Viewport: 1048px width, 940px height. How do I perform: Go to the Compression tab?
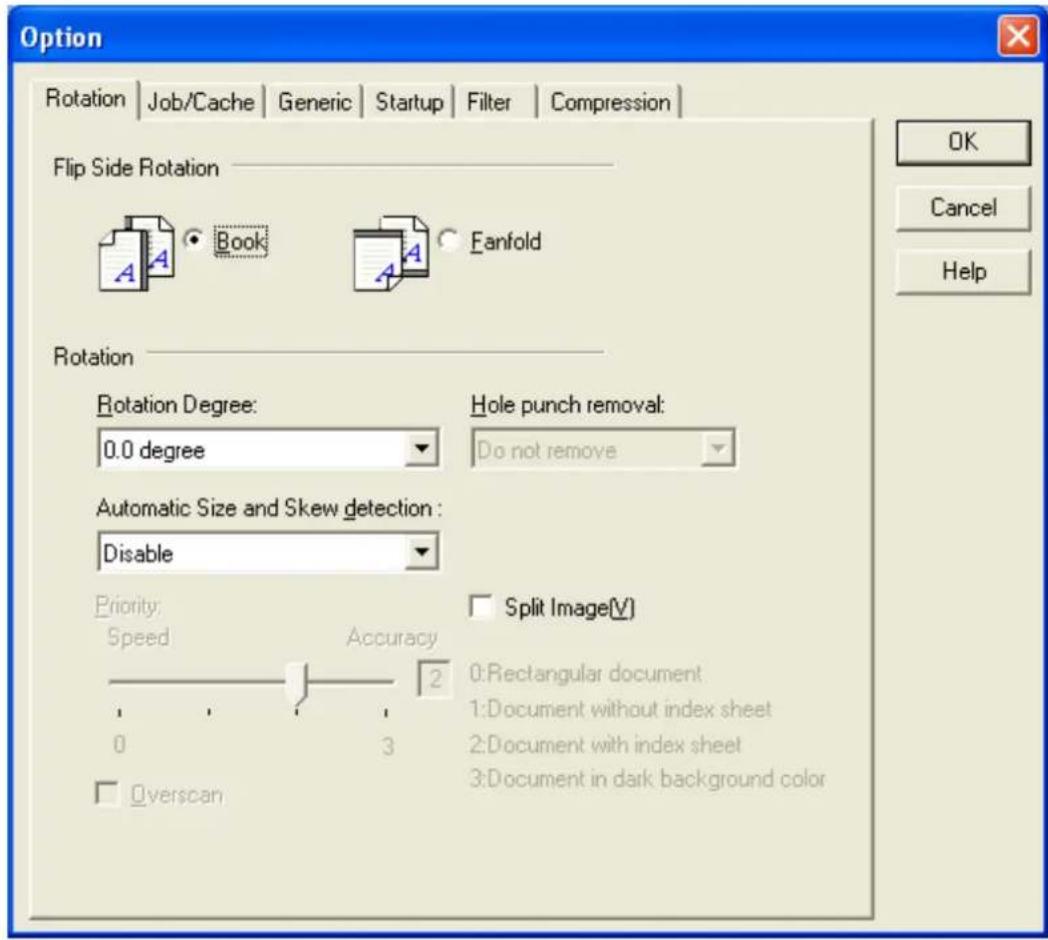click(610, 102)
